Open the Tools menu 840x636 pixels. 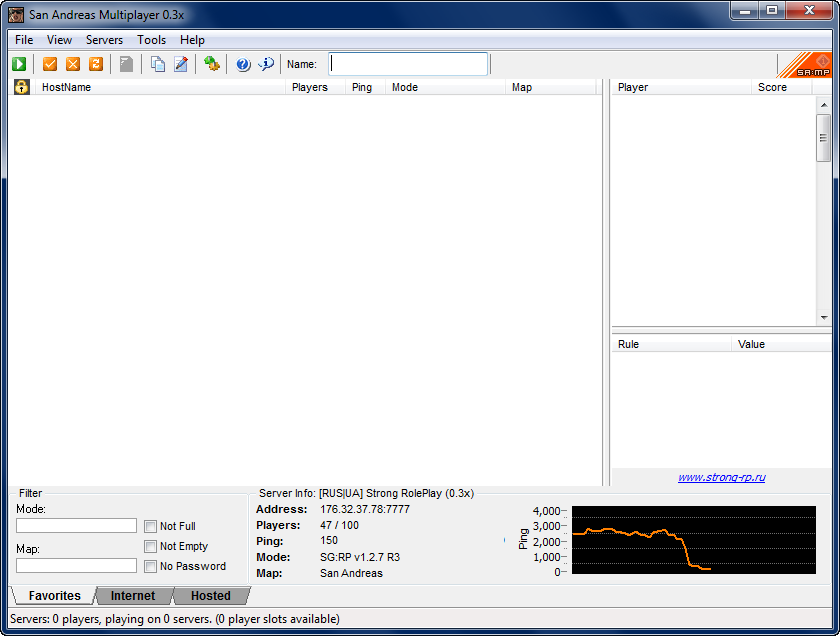152,40
